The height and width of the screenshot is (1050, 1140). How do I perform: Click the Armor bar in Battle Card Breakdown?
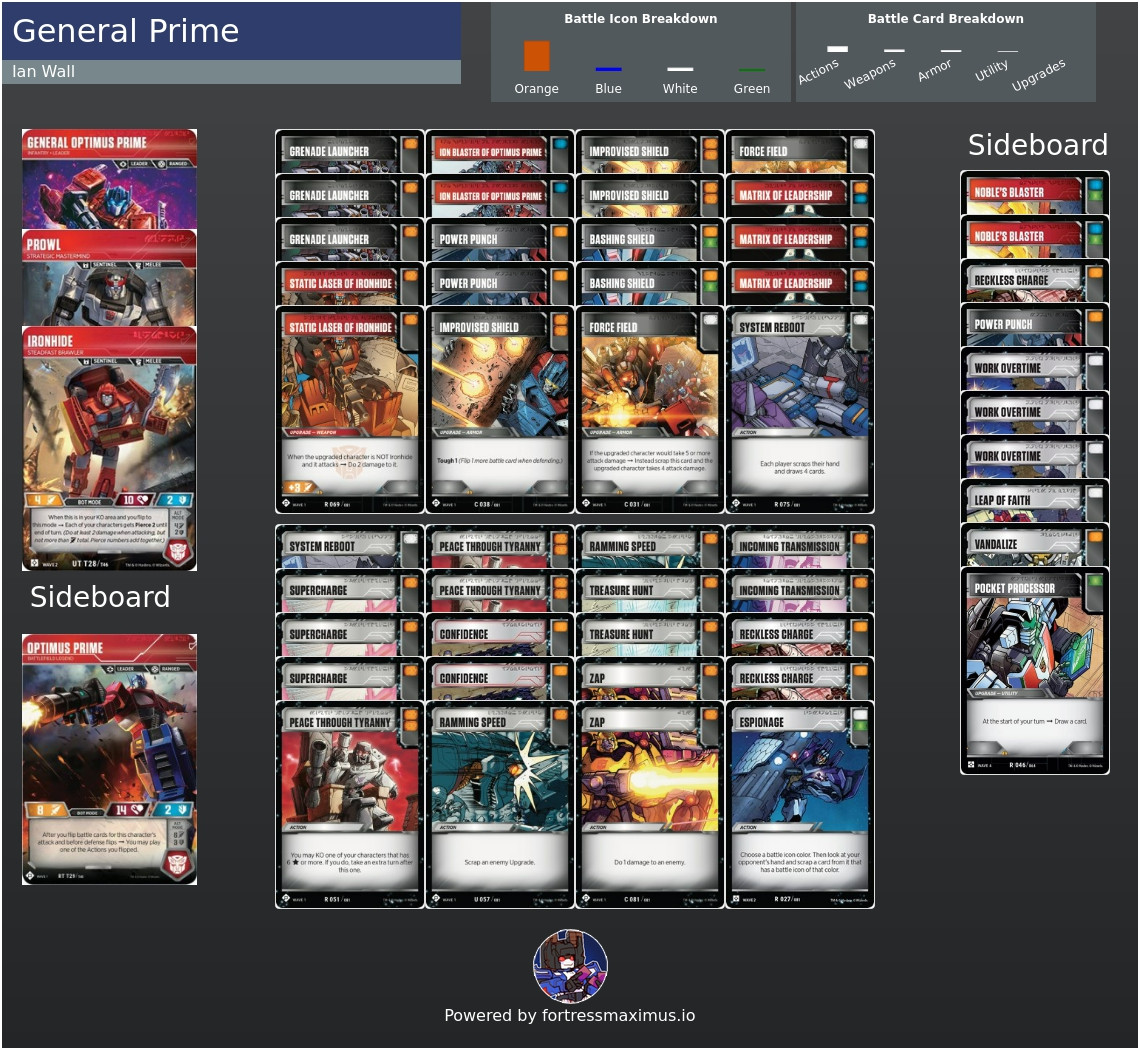[951, 51]
